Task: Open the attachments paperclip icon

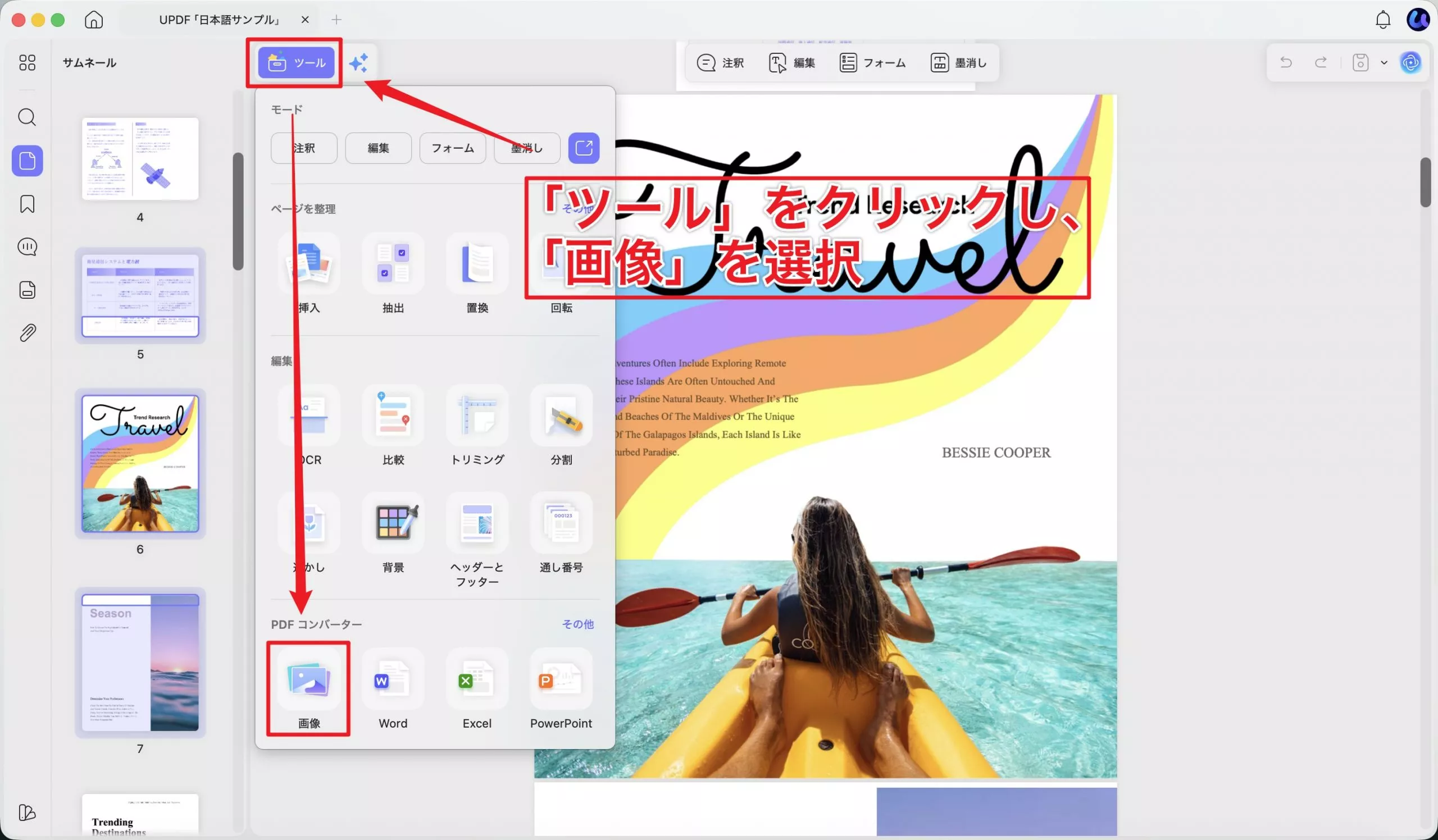Action: 27,332
